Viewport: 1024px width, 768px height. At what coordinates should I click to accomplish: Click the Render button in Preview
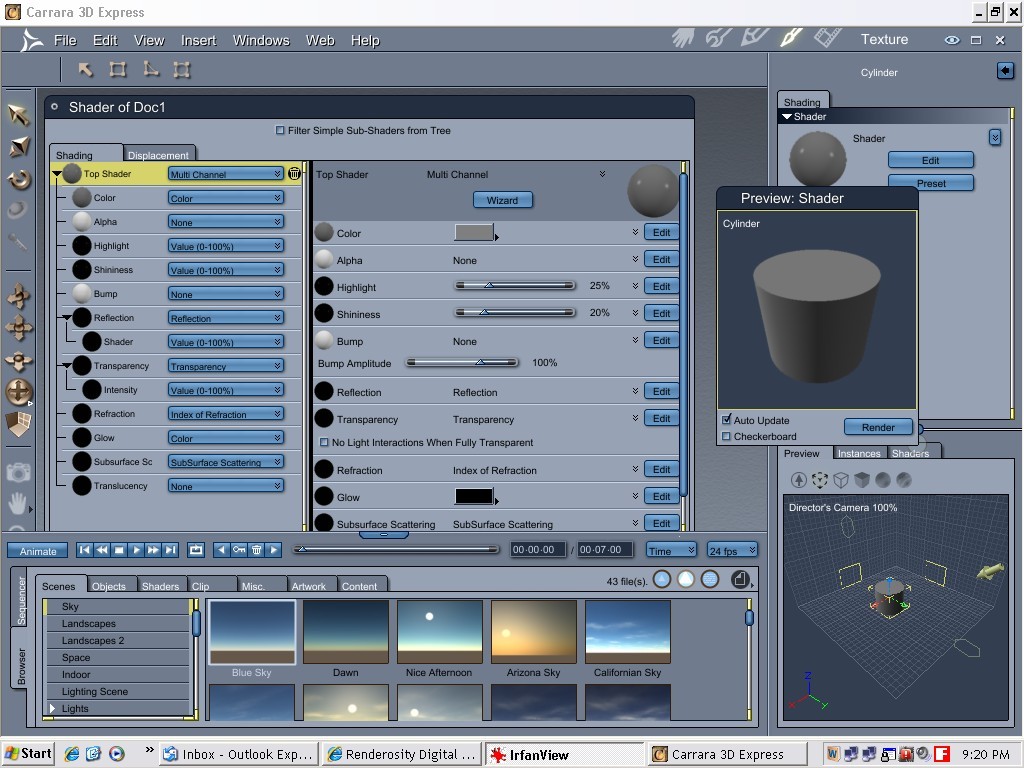[x=878, y=427]
